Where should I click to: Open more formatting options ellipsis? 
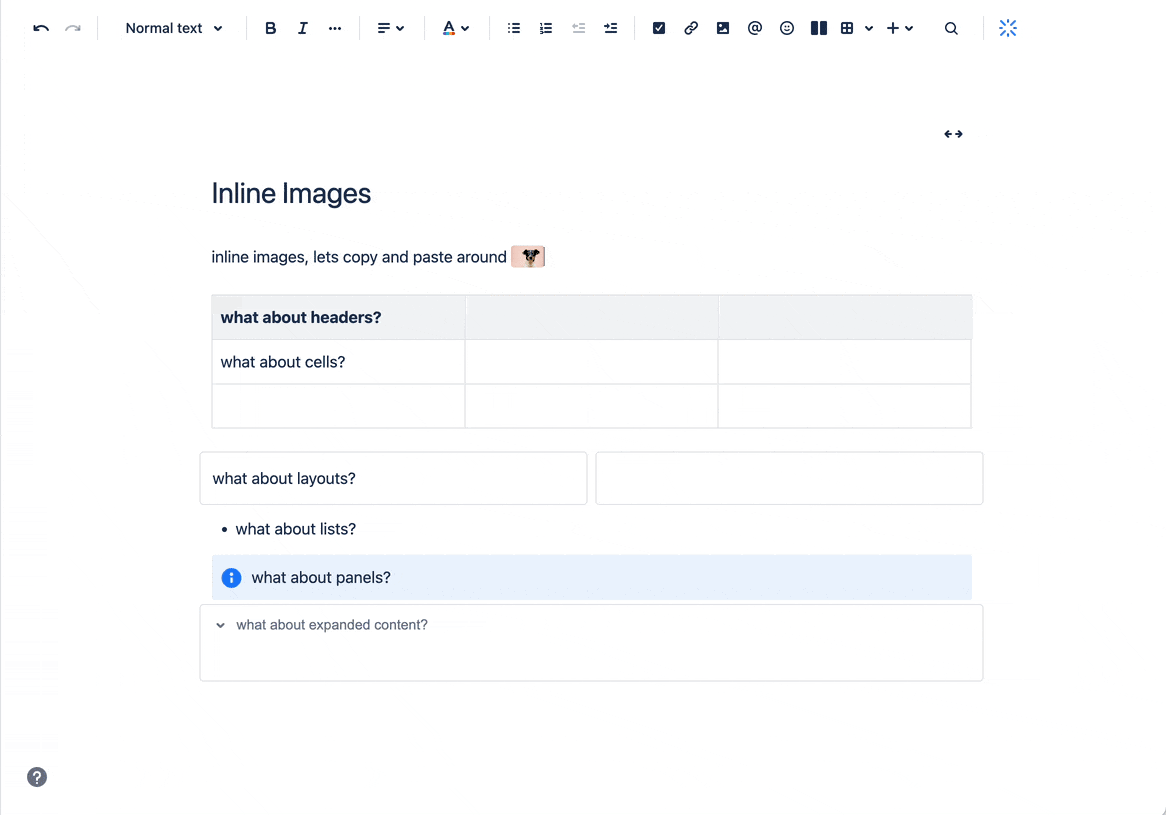pos(335,28)
